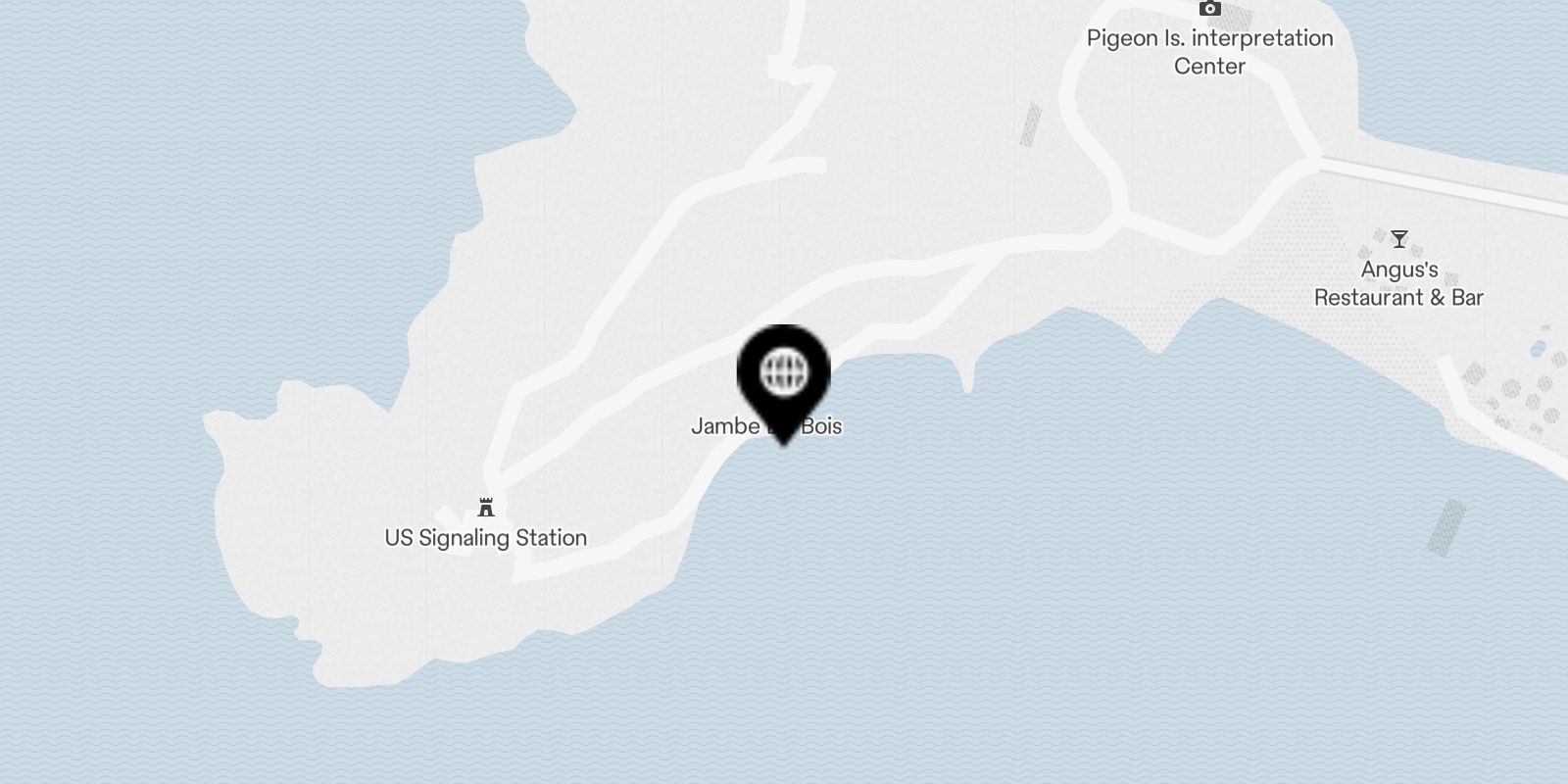Click the road fork north of US Signaling Station
This screenshot has height=784, width=1568.
point(496,480)
